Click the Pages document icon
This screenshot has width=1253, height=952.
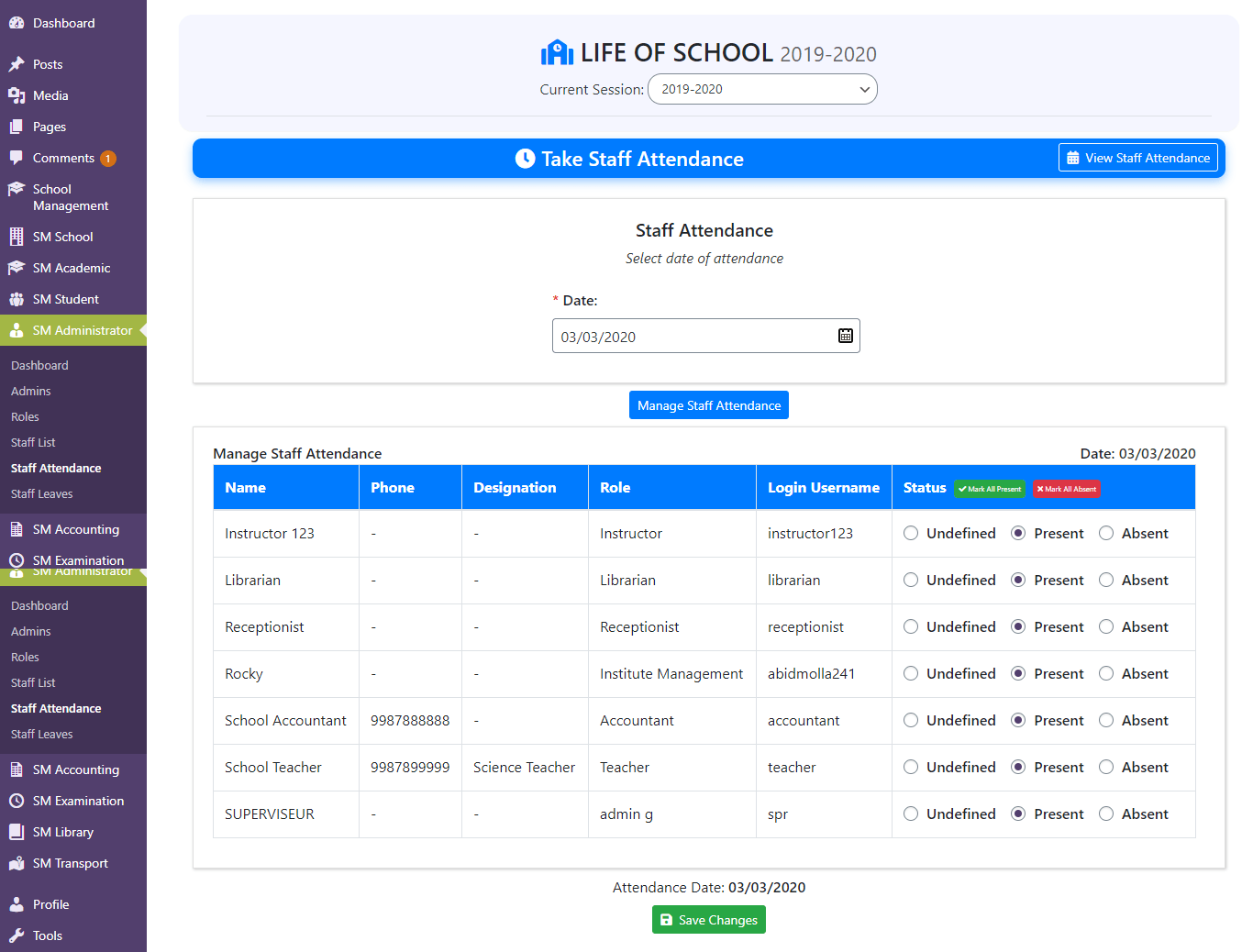[x=17, y=127]
